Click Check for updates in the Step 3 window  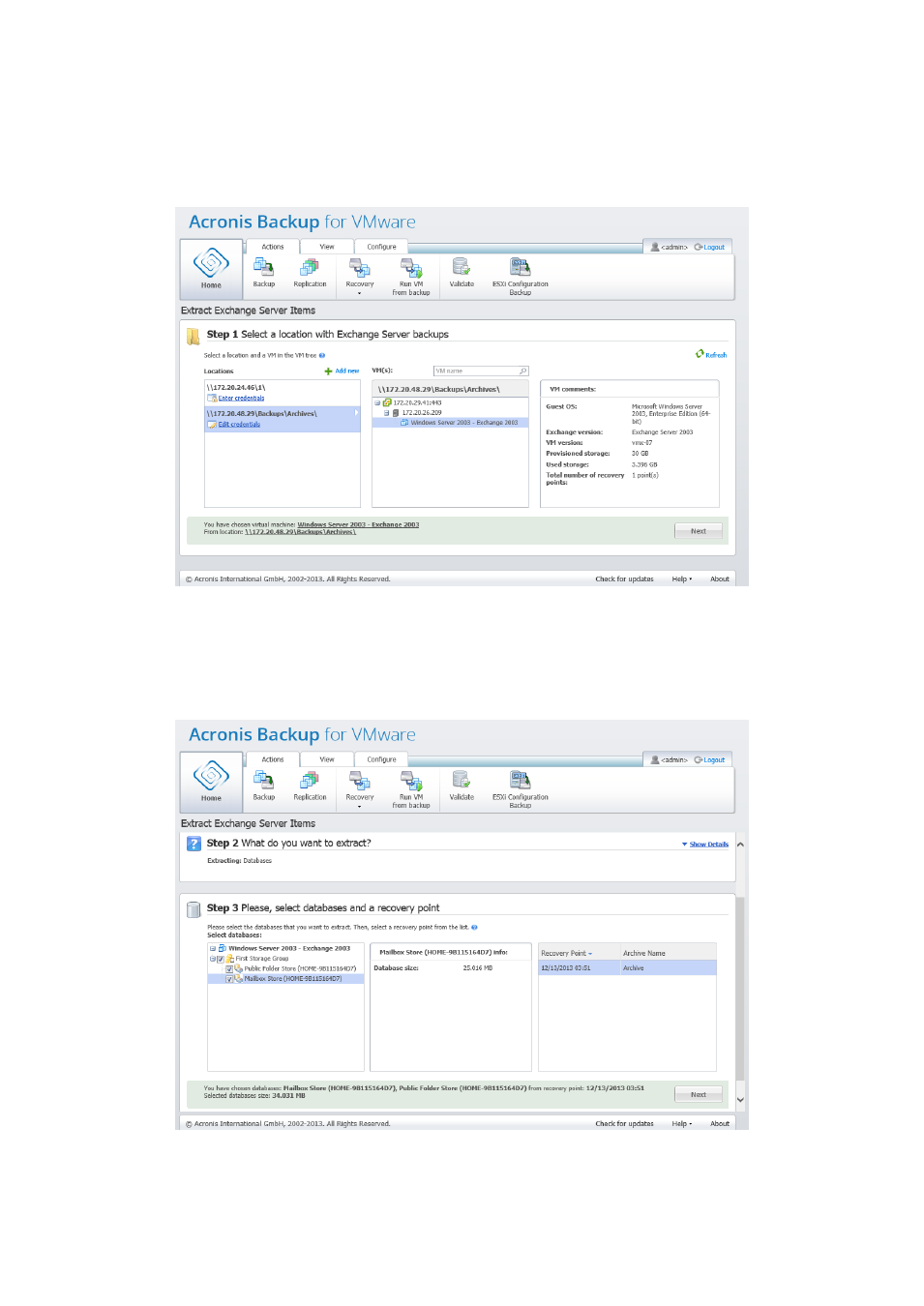pos(624,1124)
